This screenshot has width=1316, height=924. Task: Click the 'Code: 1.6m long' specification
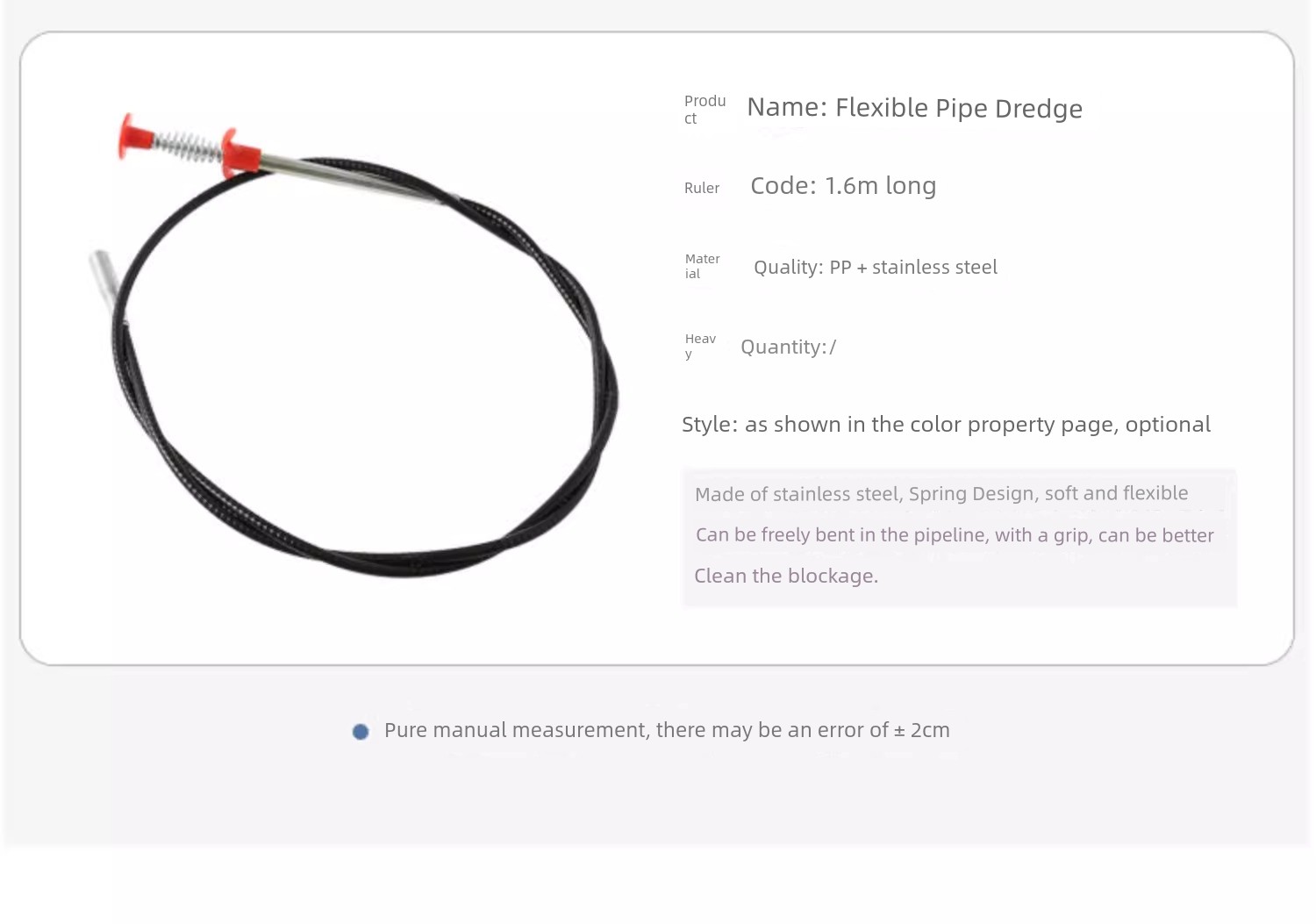(x=843, y=186)
